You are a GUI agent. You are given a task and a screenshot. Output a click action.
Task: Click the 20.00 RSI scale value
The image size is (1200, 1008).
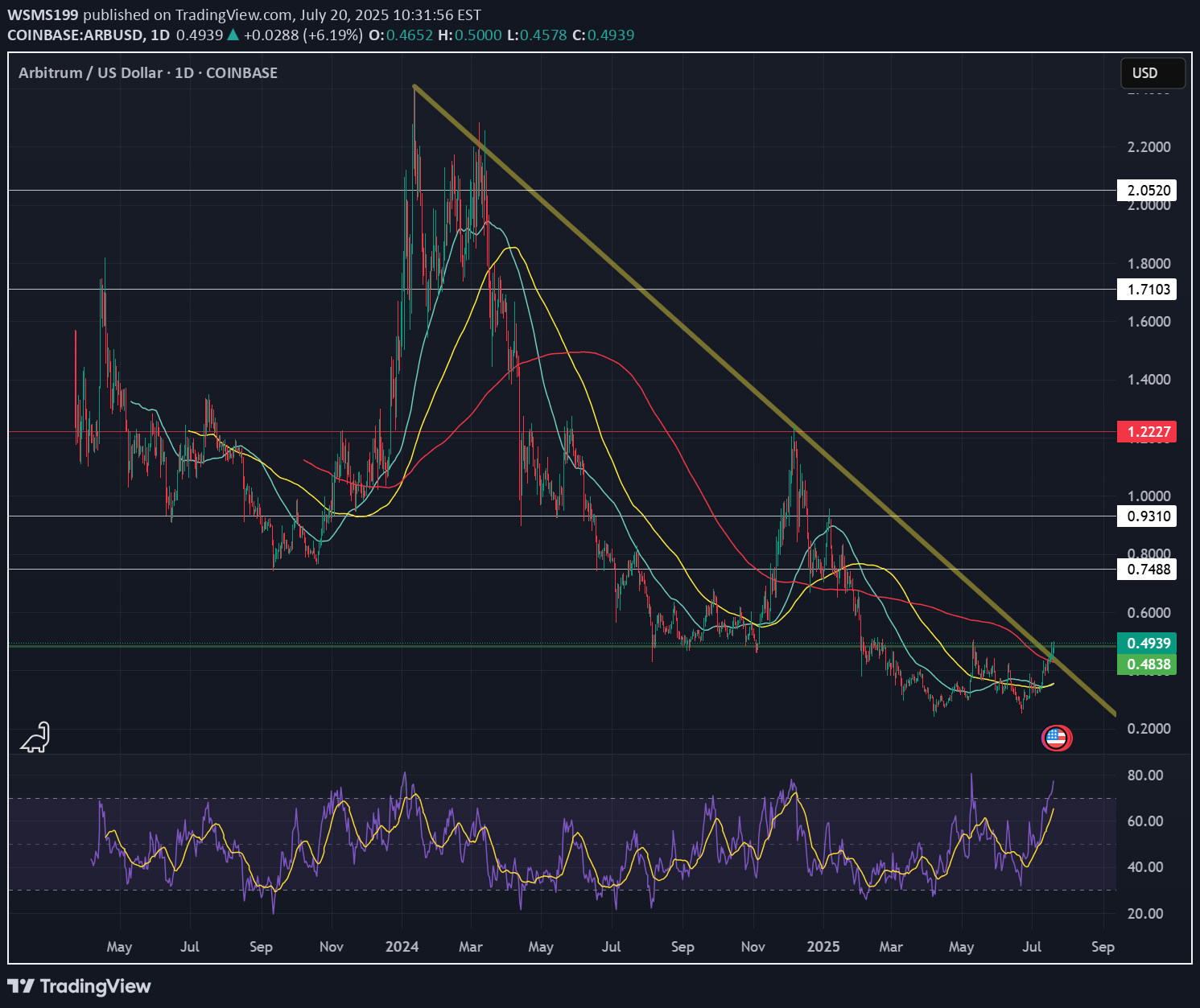1145,914
